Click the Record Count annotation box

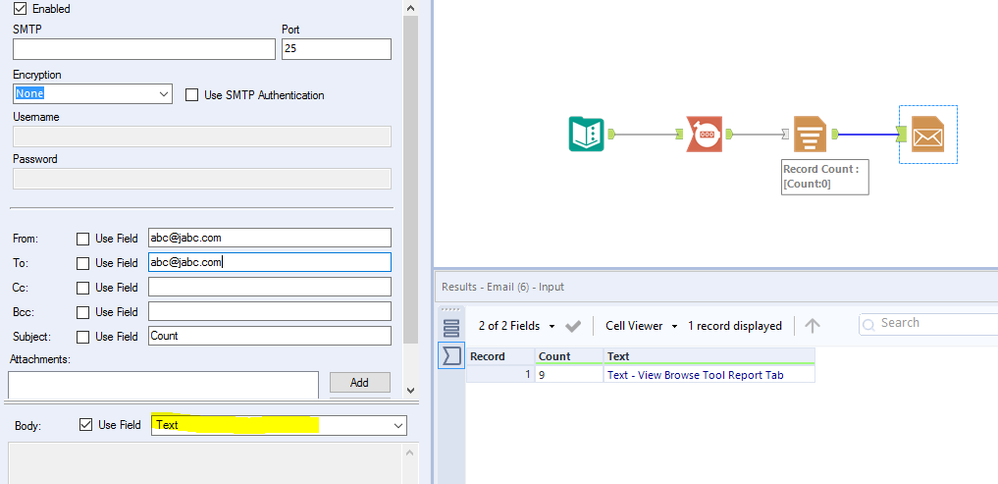(x=825, y=176)
